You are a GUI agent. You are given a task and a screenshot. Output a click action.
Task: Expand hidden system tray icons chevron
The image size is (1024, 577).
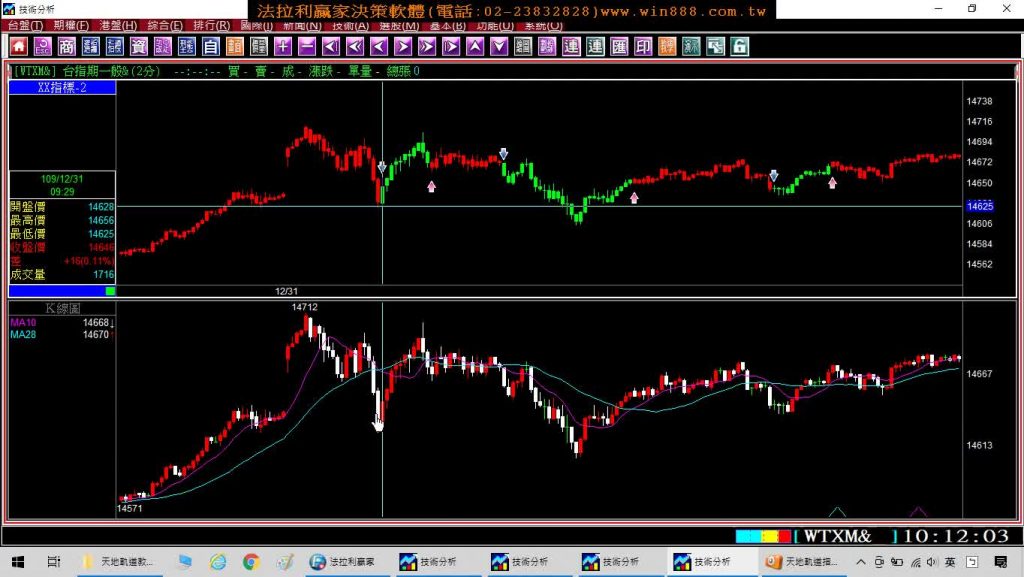click(860, 562)
